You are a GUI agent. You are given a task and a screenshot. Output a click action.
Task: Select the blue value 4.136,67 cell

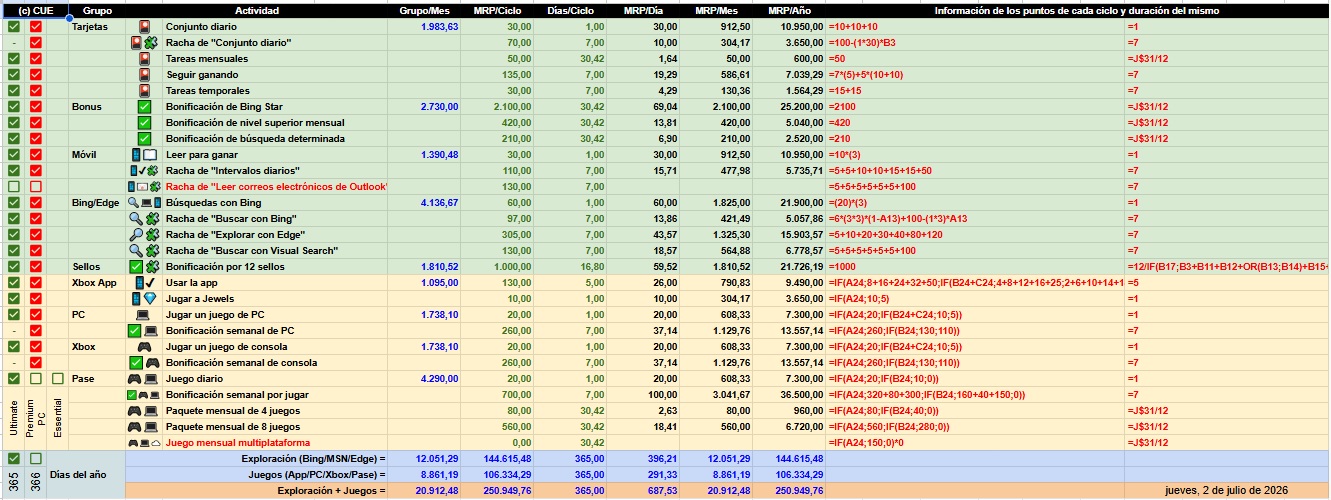pos(425,203)
